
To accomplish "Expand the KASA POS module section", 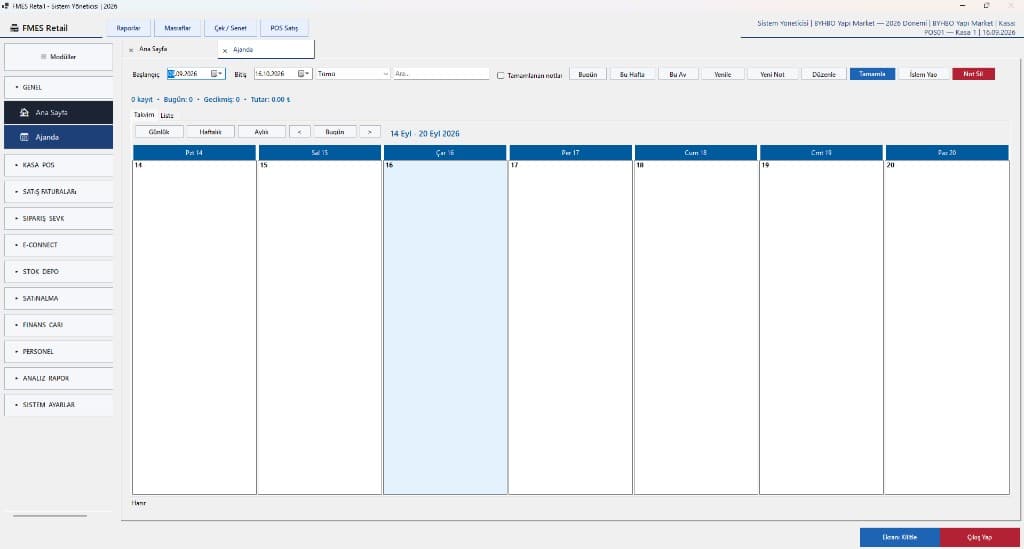I will (58, 165).
